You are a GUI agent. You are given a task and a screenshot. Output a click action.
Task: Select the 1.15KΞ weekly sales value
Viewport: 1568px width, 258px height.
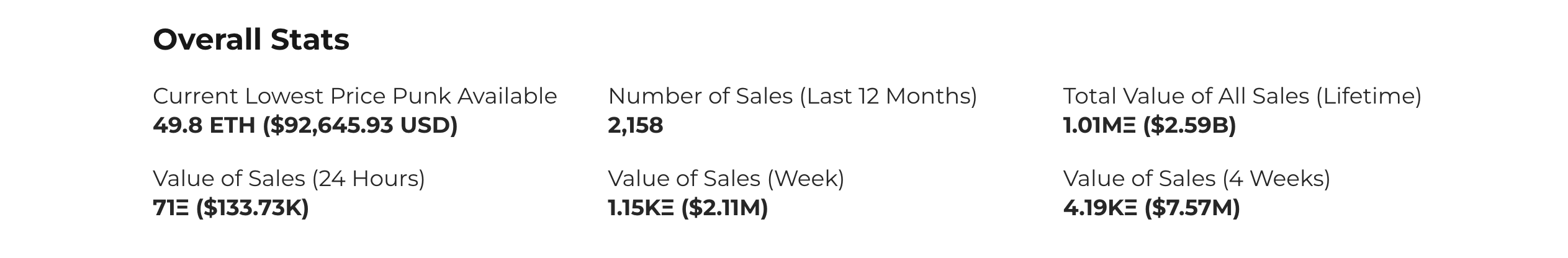click(x=641, y=208)
